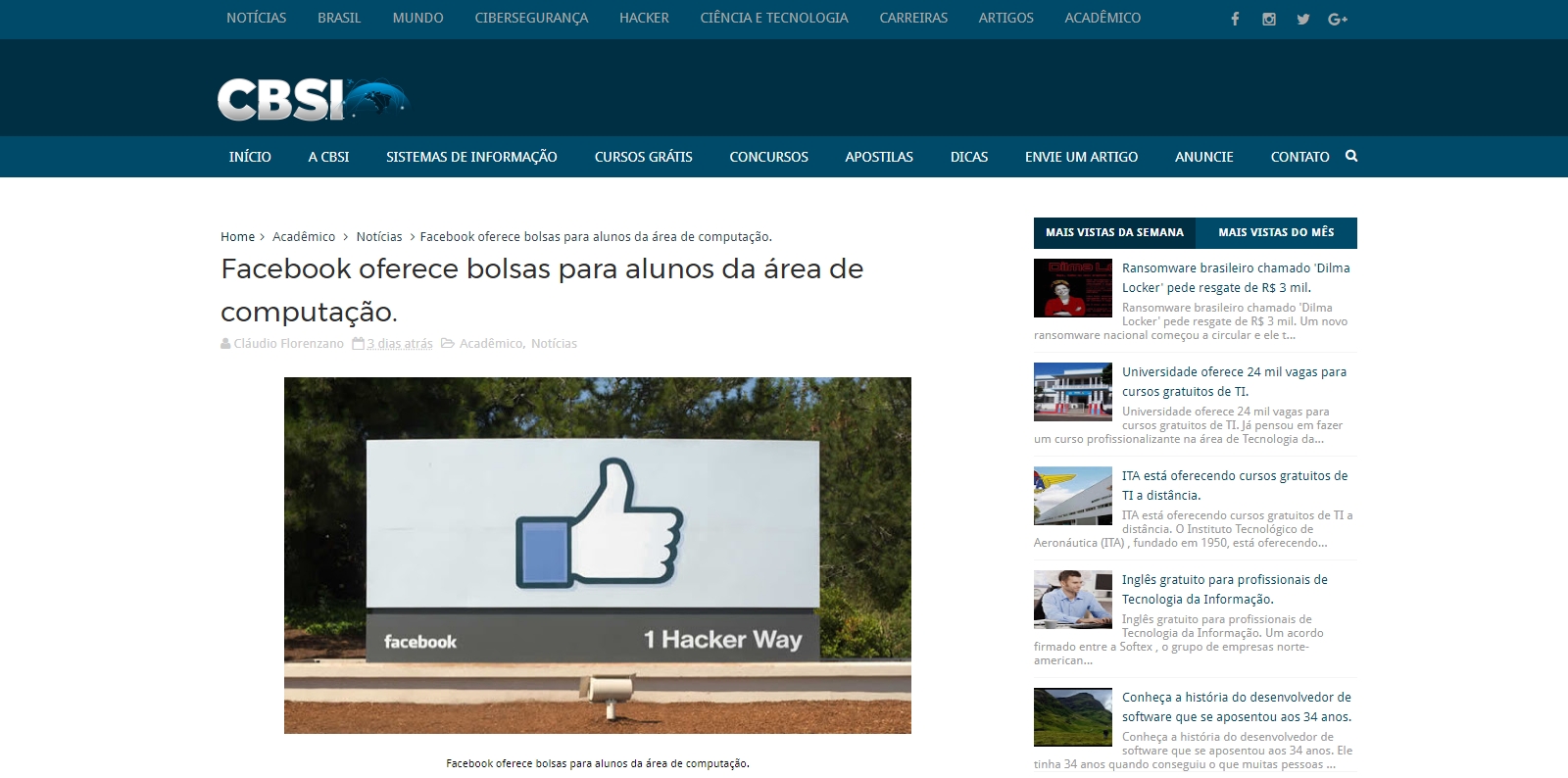Open 'Conheça a história do desenvolvedor' link

click(x=1237, y=706)
